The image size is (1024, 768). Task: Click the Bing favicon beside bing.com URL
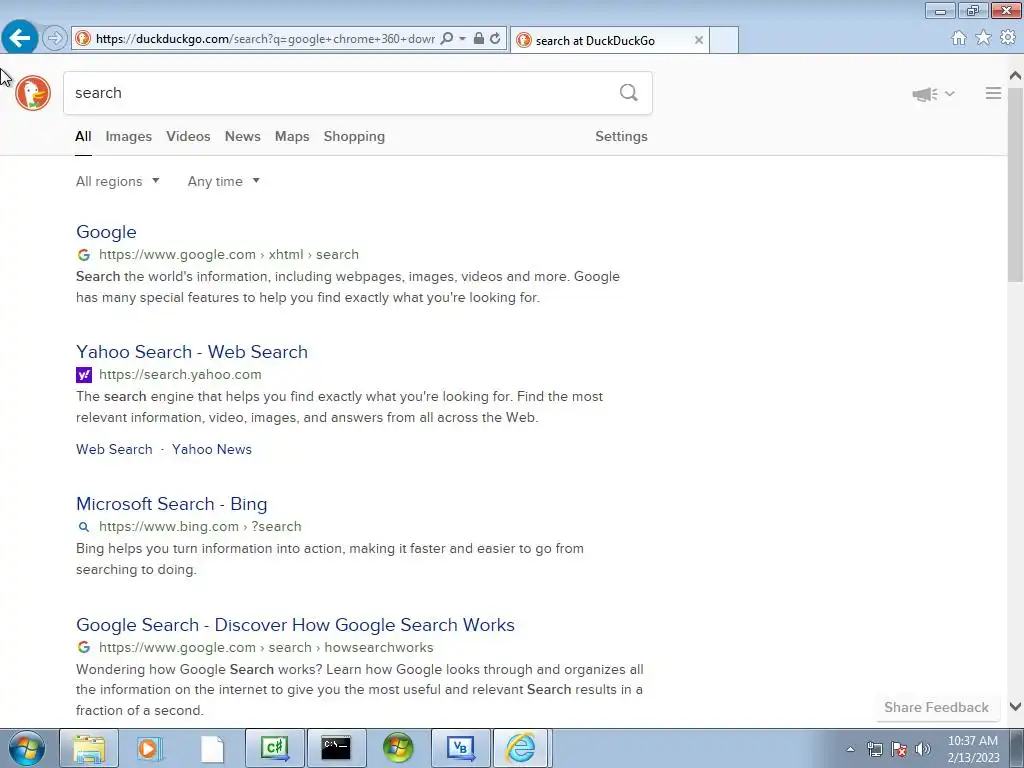click(x=84, y=527)
